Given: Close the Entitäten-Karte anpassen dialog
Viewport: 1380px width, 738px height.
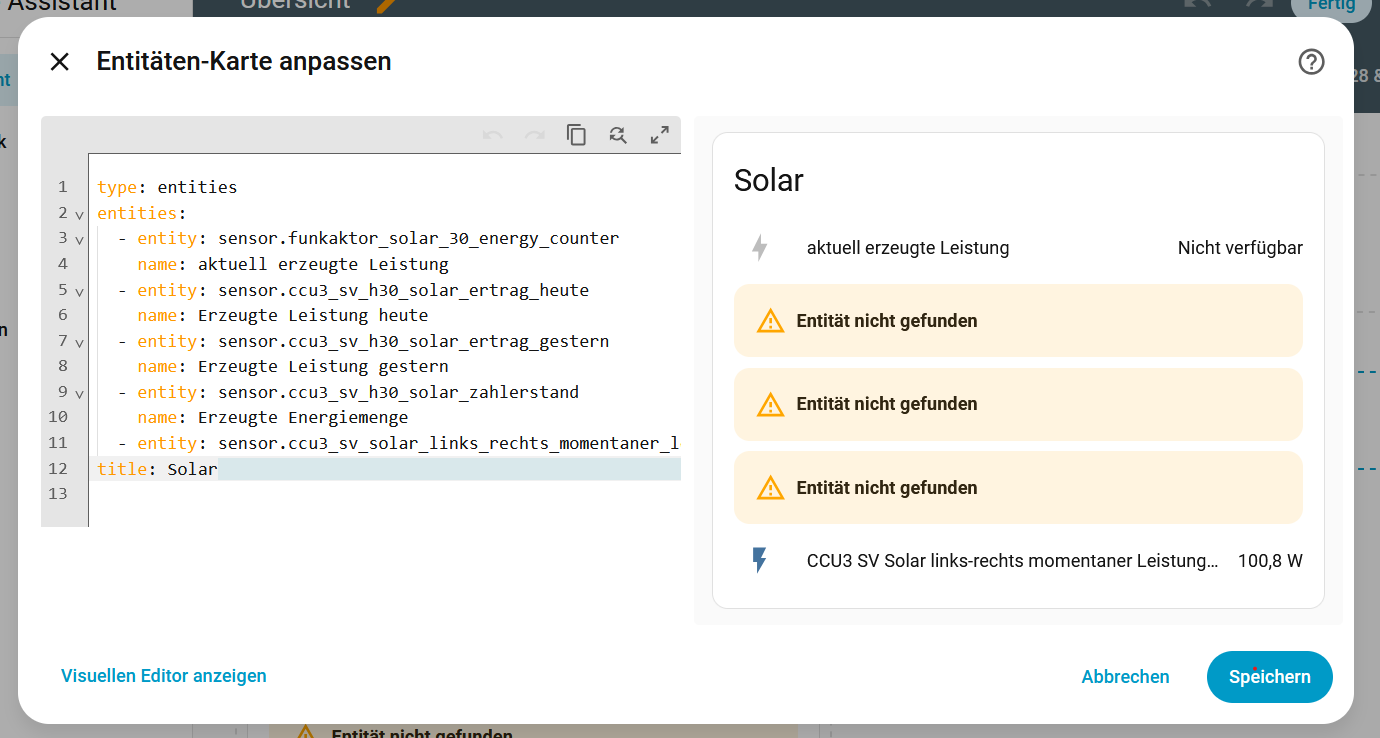Looking at the screenshot, I should (60, 62).
